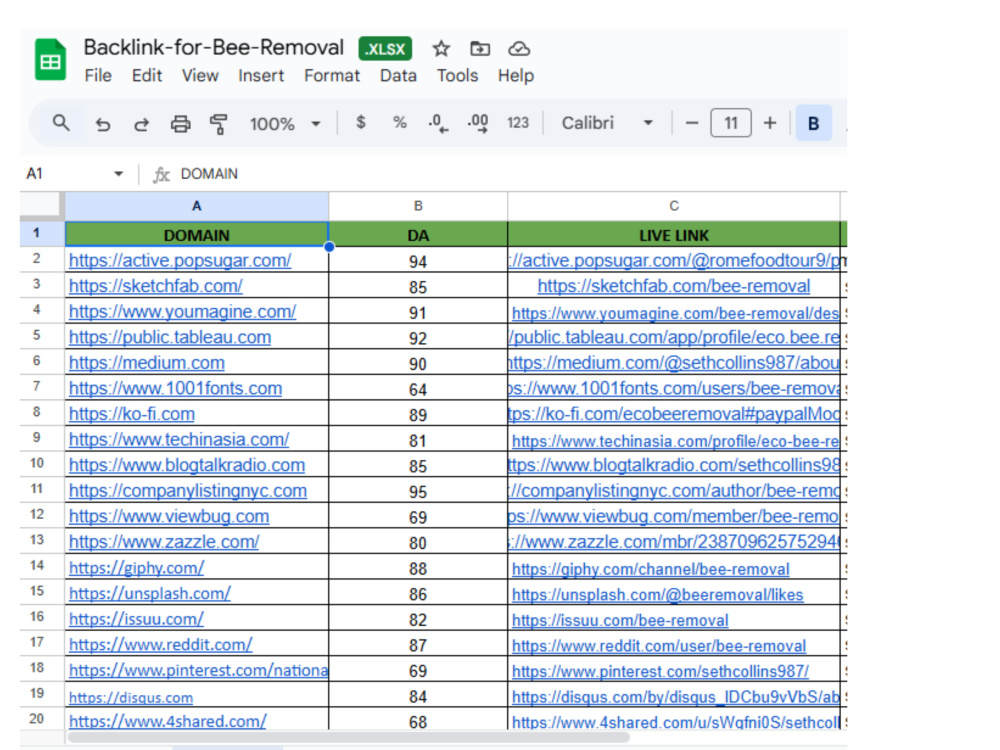Toggle bold formatting
The height and width of the screenshot is (750, 1000).
tap(814, 123)
